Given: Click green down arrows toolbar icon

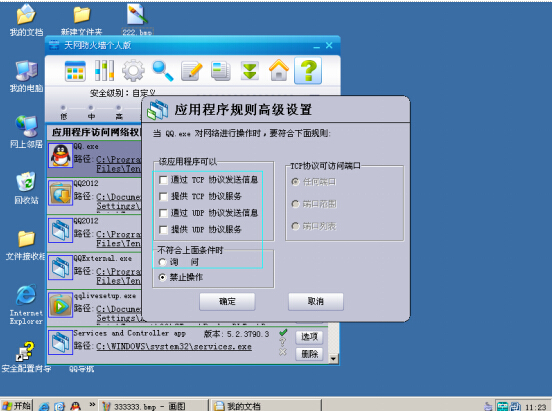Looking at the screenshot, I should click(250, 70).
